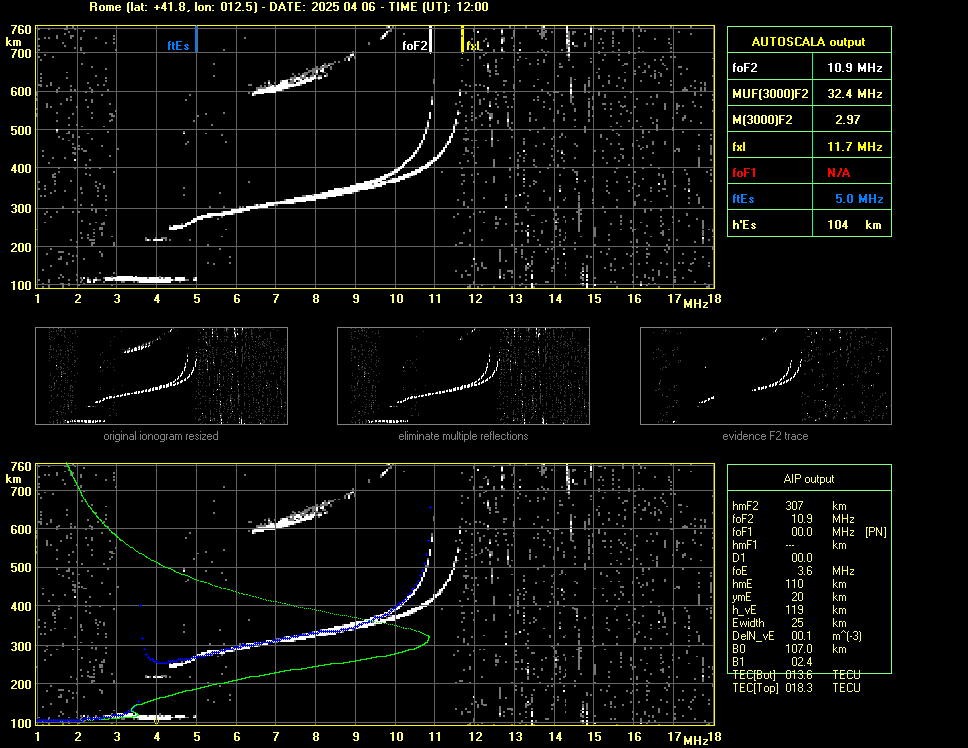The image size is (968, 748).
Task: Click the red foF1 label cell
Action: (x=770, y=173)
